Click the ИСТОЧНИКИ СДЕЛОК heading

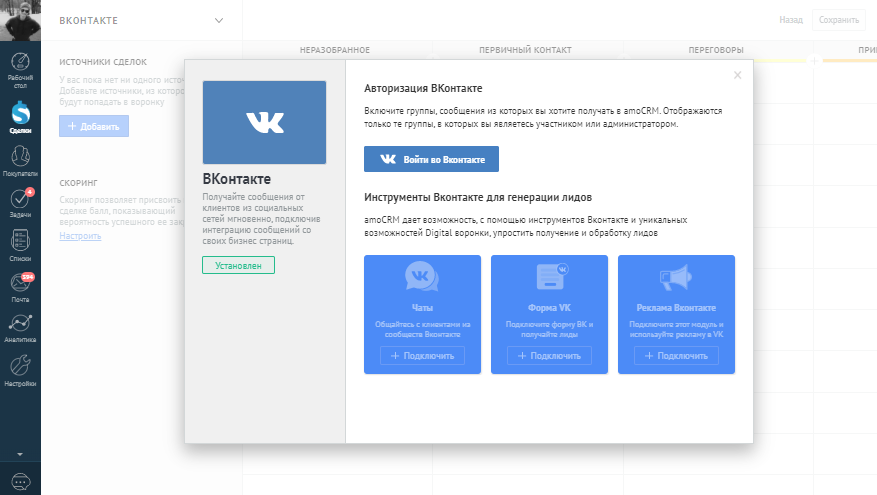pos(103,62)
